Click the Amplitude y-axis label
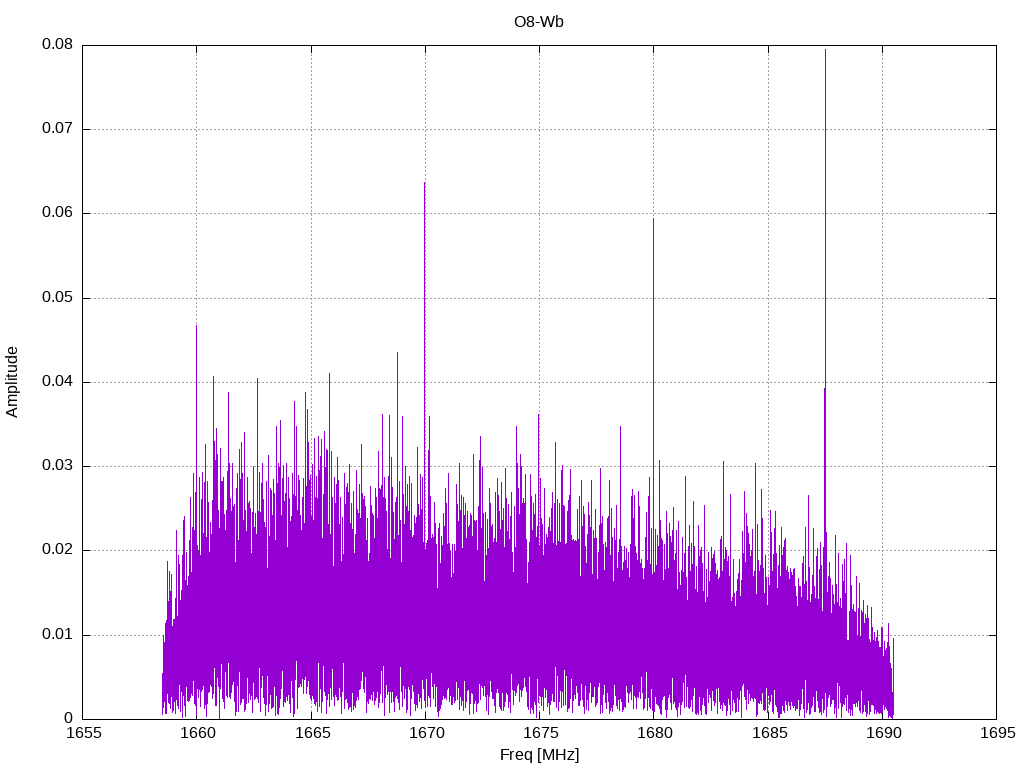 (13, 381)
